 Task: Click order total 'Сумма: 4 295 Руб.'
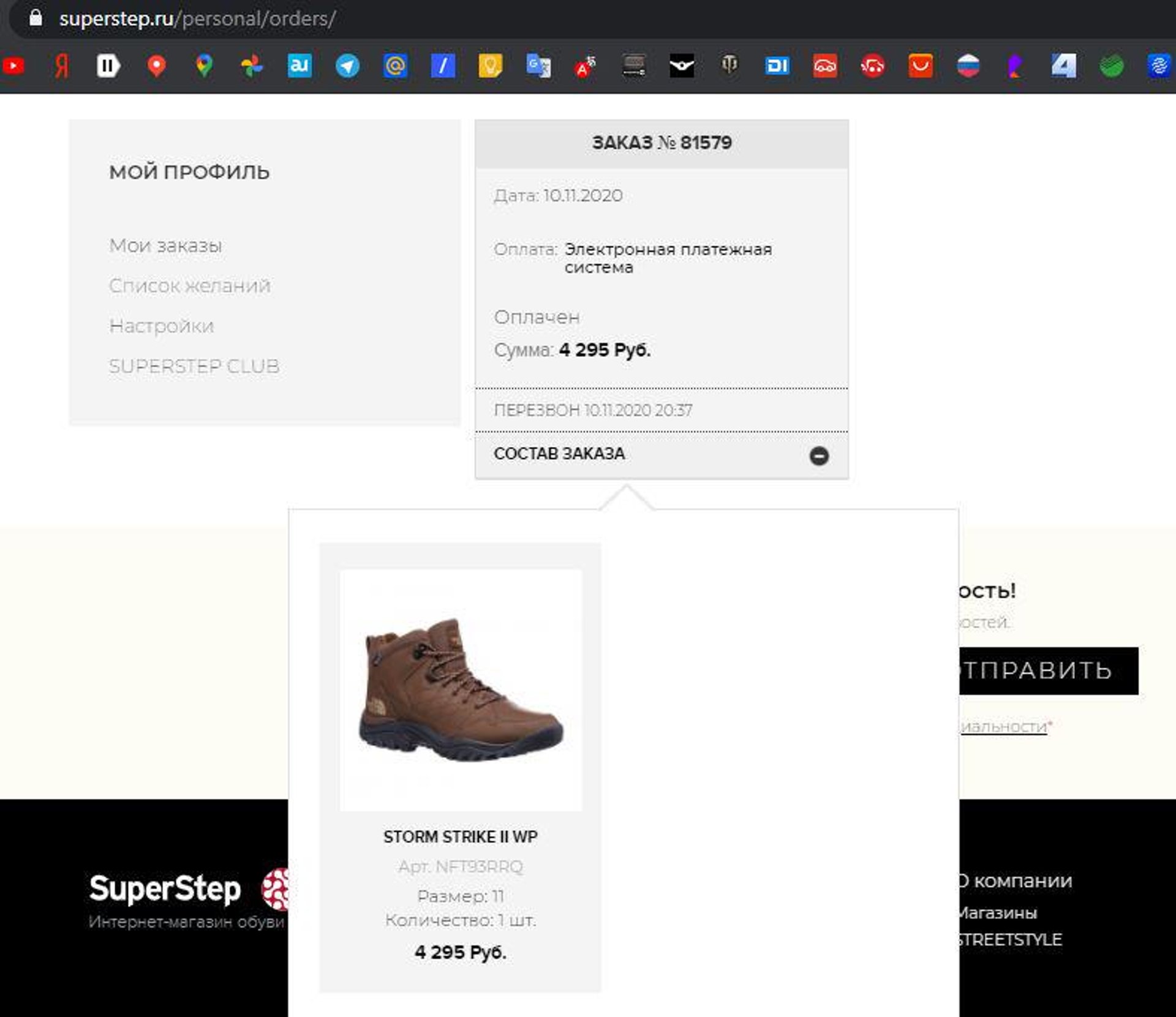(572, 350)
